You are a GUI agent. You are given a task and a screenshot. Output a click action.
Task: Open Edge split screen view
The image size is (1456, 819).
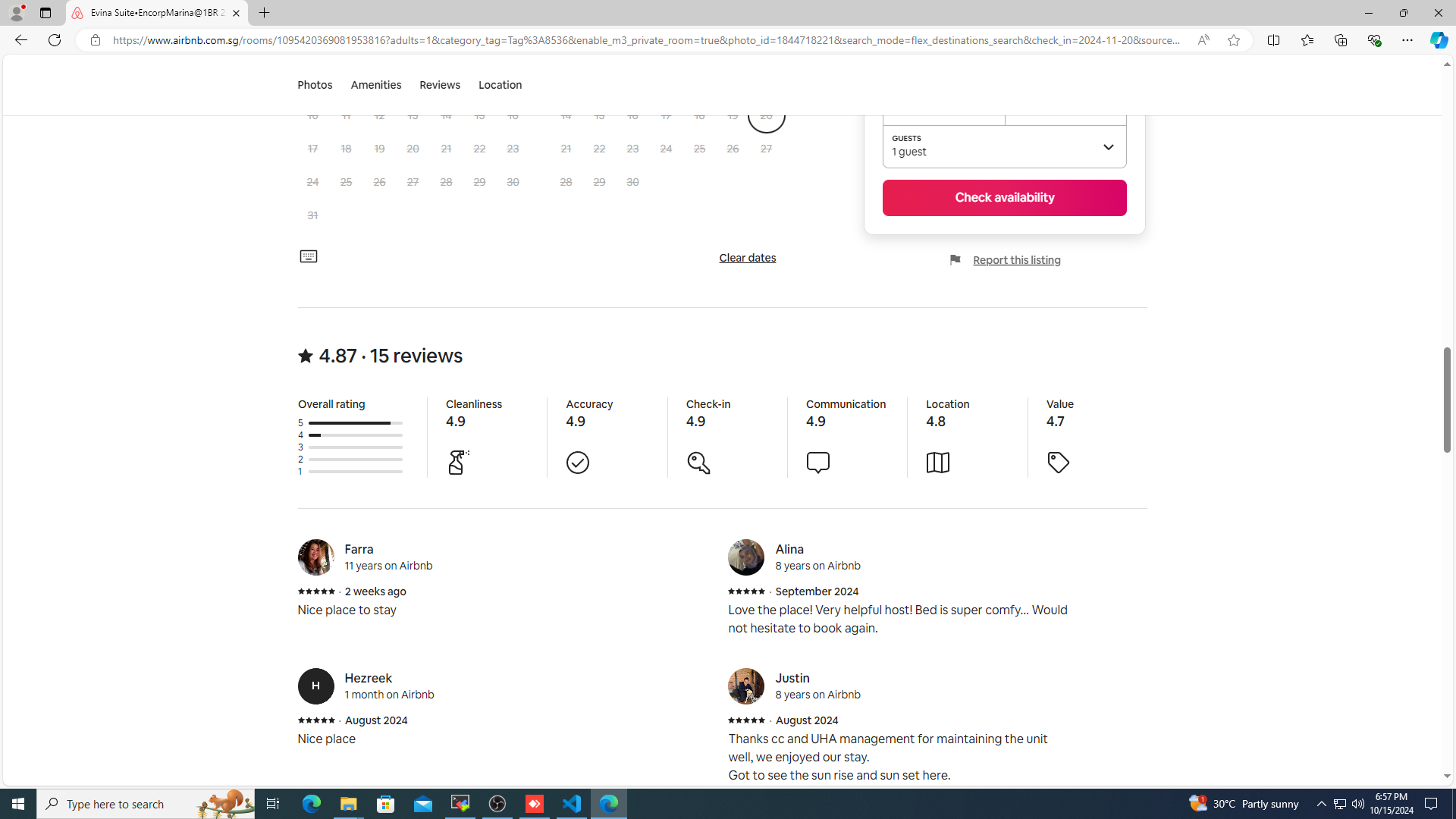click(1273, 40)
